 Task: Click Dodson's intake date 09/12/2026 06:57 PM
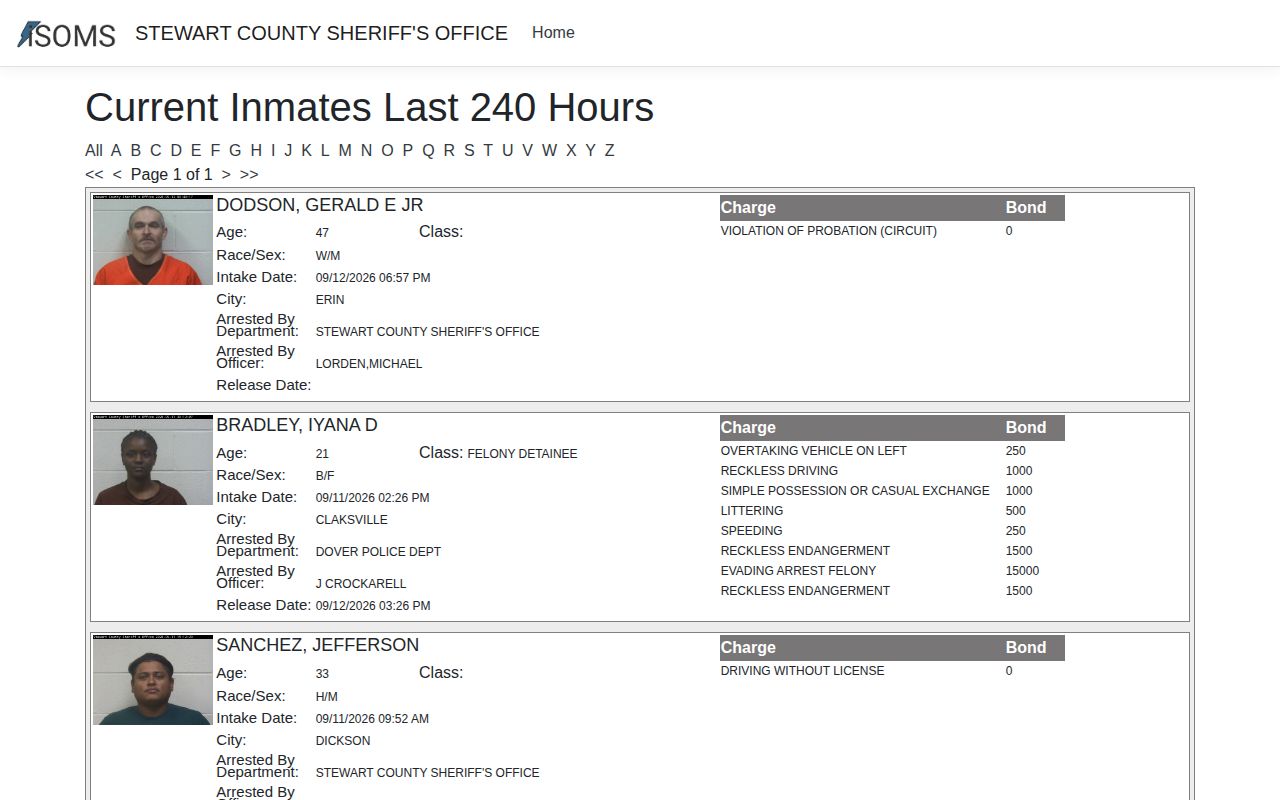click(x=373, y=278)
